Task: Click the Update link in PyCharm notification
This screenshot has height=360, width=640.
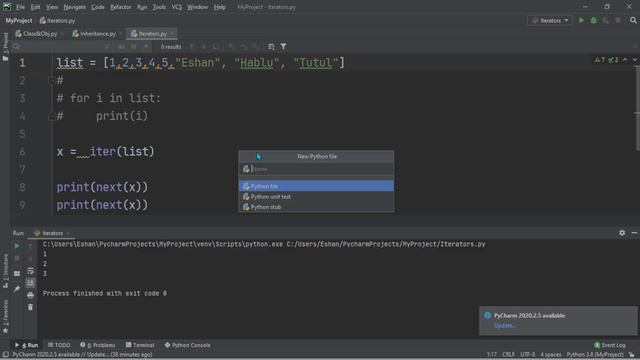Action: pyautogui.click(x=504, y=326)
